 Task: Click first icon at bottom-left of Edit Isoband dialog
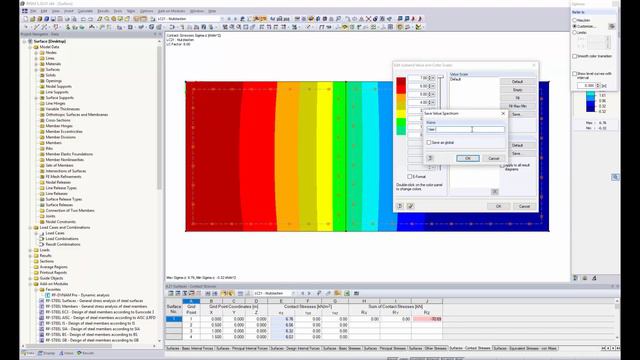point(400,206)
